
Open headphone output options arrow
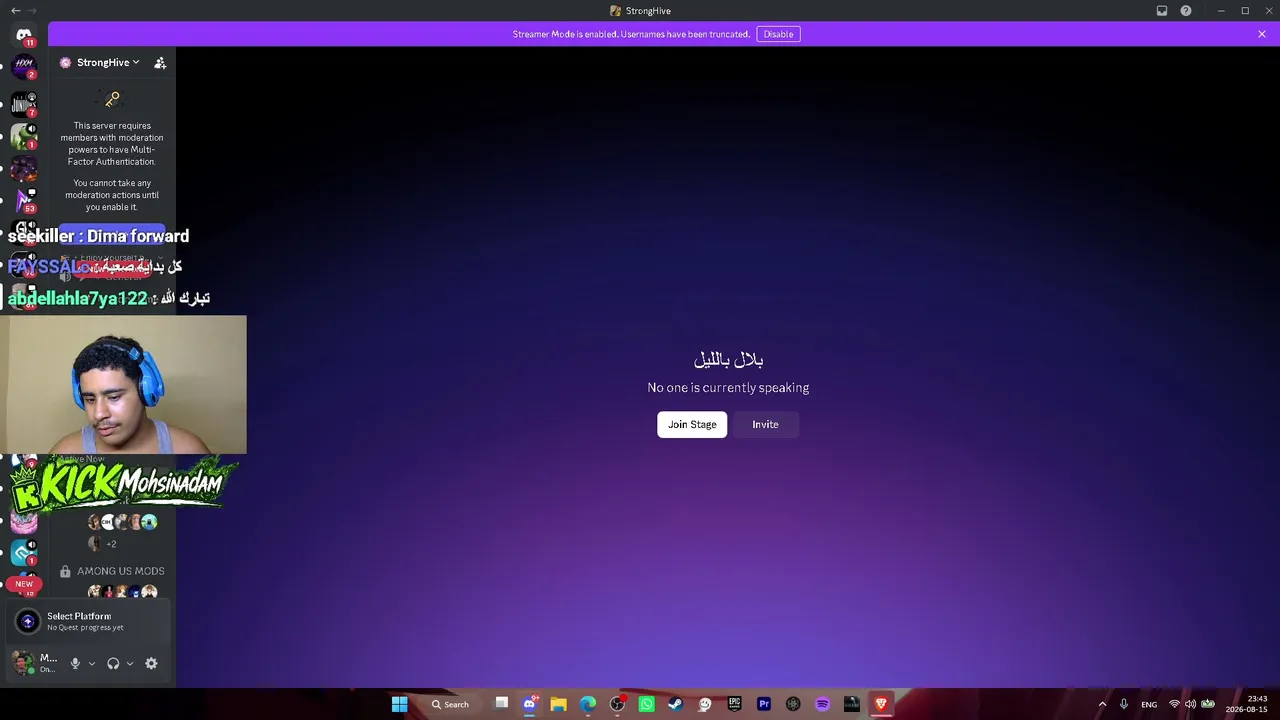coord(130,663)
